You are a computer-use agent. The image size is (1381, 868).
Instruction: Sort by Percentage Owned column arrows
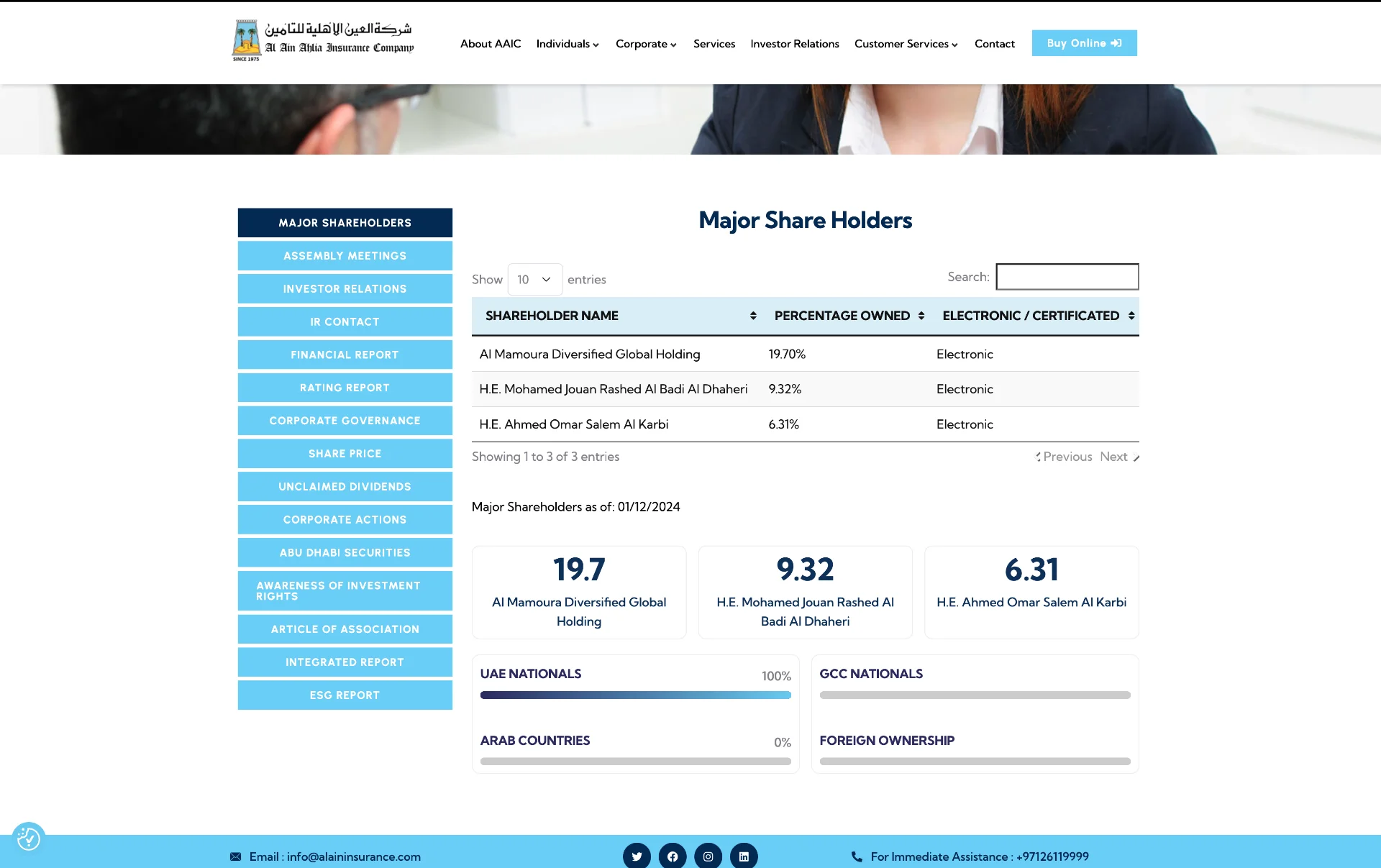pyautogui.click(x=921, y=316)
